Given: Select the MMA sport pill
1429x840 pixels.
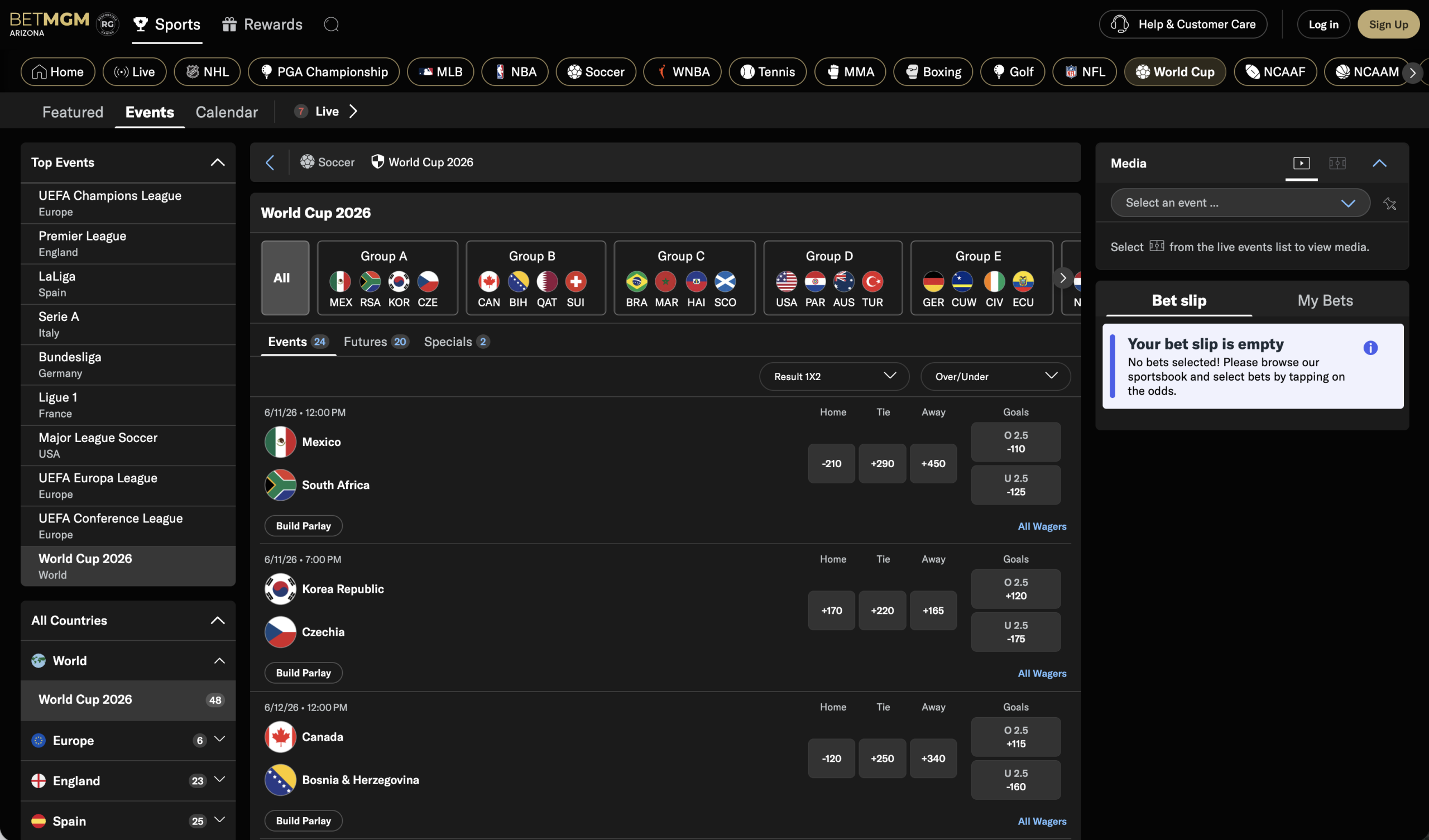Looking at the screenshot, I should click(x=850, y=71).
